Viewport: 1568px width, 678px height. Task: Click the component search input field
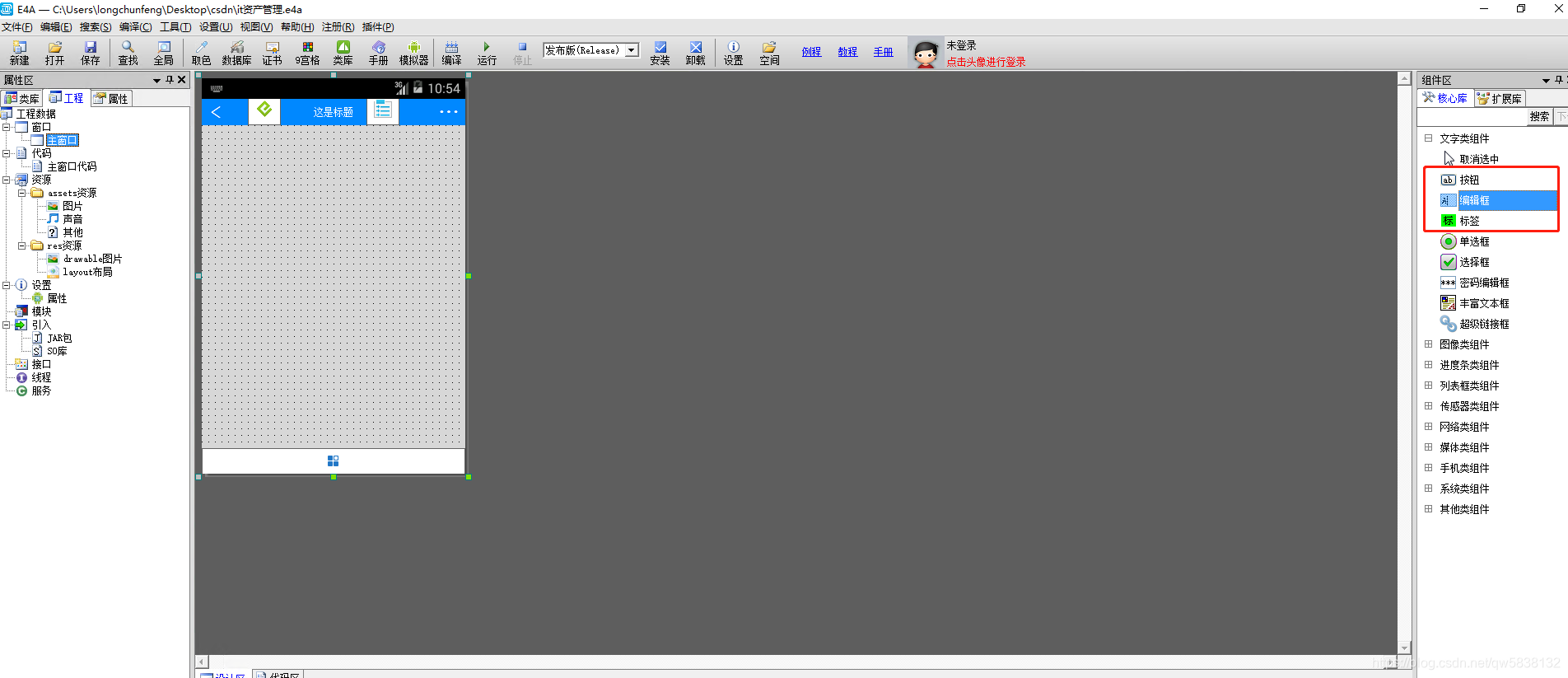[1472, 117]
